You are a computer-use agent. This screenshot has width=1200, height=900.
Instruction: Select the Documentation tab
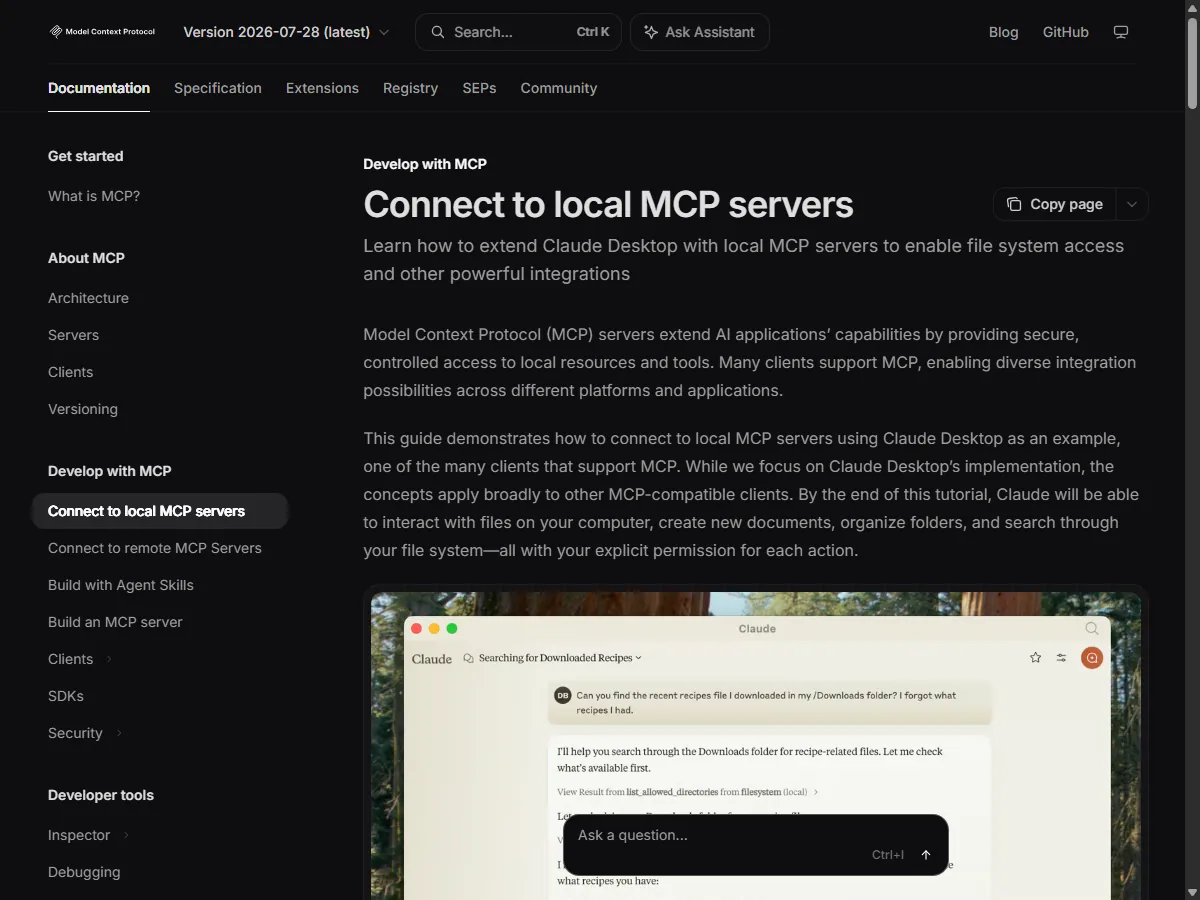pyautogui.click(x=99, y=88)
